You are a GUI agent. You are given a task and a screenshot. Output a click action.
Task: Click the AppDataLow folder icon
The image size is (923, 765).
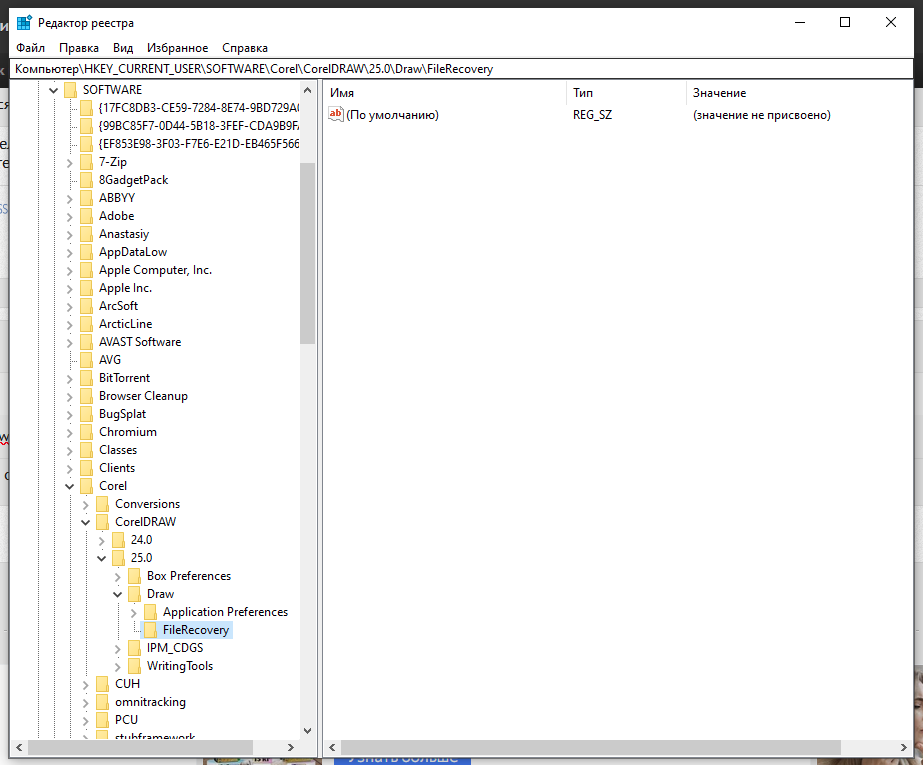(x=87, y=252)
